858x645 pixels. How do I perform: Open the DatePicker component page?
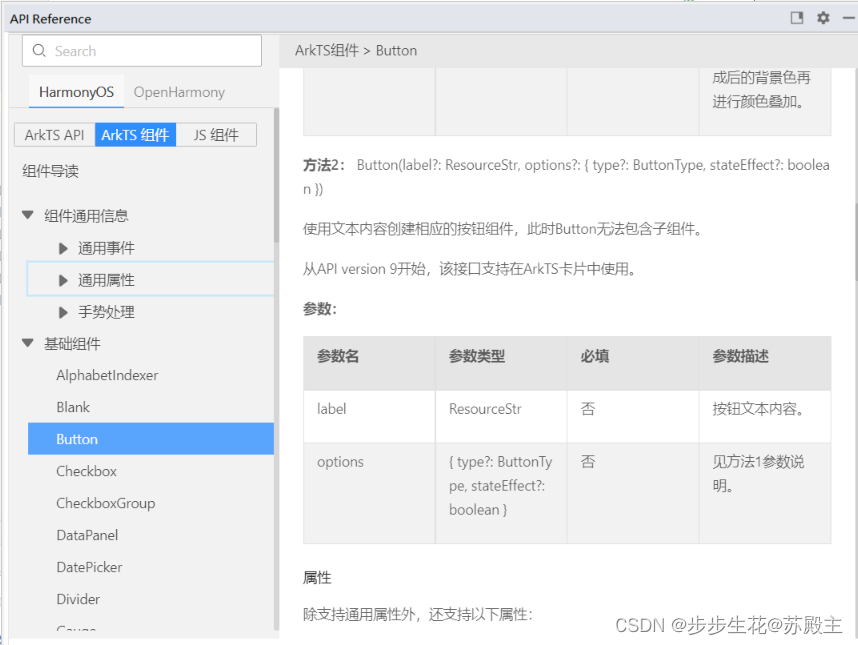coord(89,567)
